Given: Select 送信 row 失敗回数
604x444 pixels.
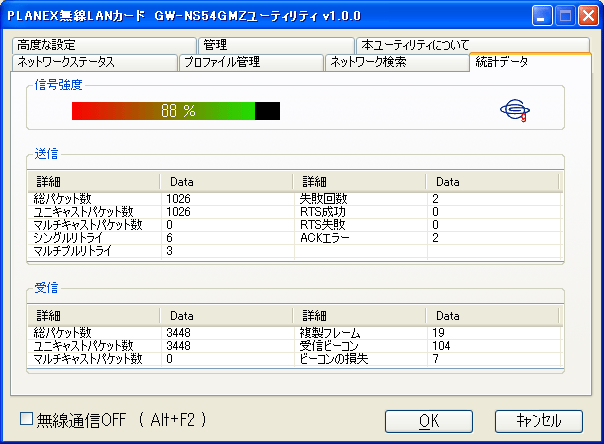Looking at the screenshot, I should (324, 199).
